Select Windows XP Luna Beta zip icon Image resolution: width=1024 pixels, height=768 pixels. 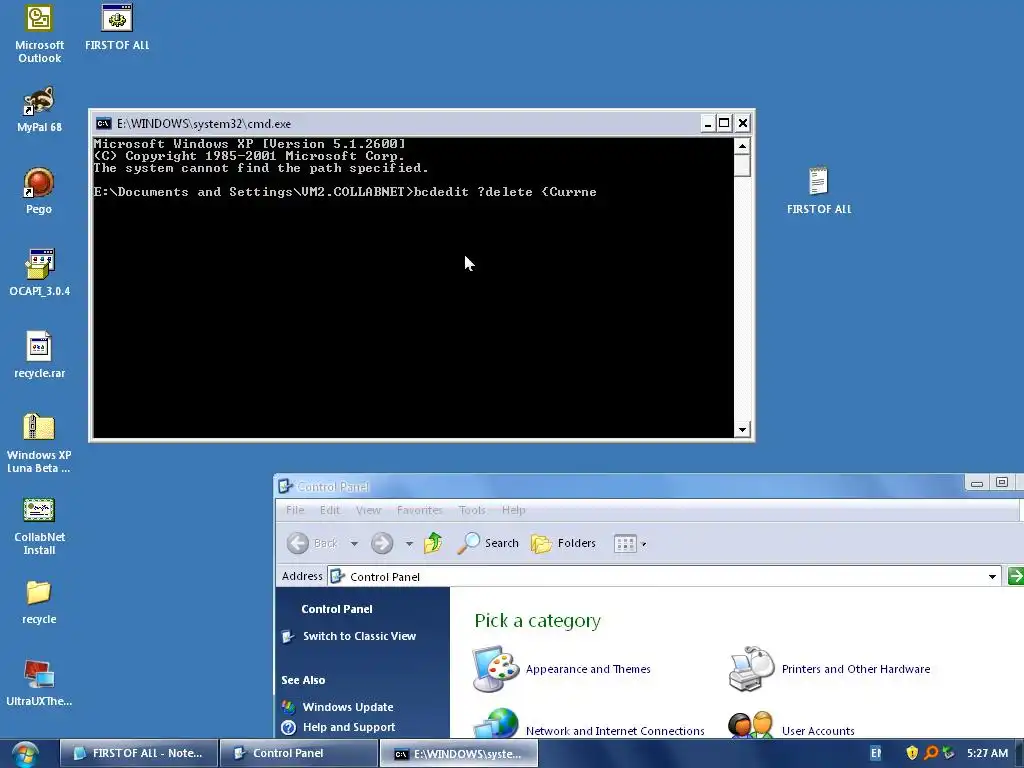pos(39,443)
